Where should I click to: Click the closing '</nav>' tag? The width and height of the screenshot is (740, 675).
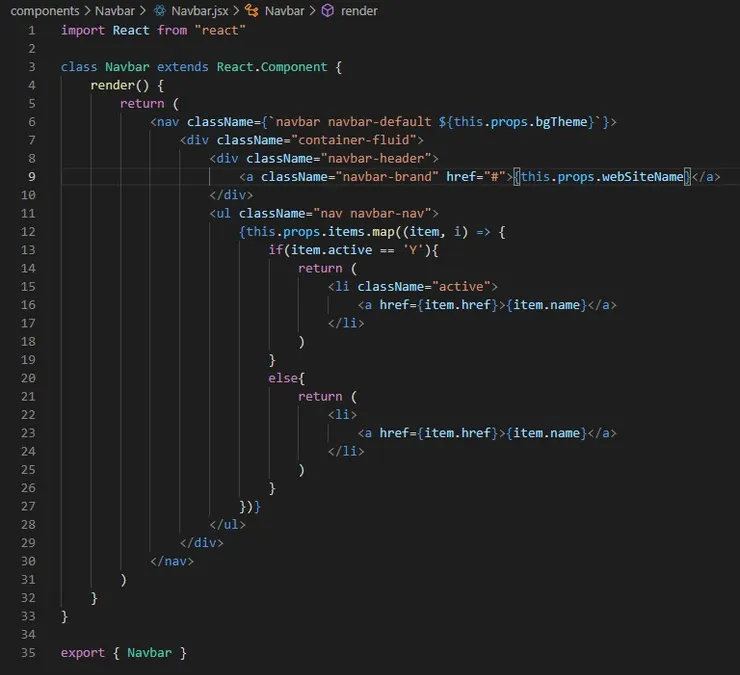coord(172,562)
